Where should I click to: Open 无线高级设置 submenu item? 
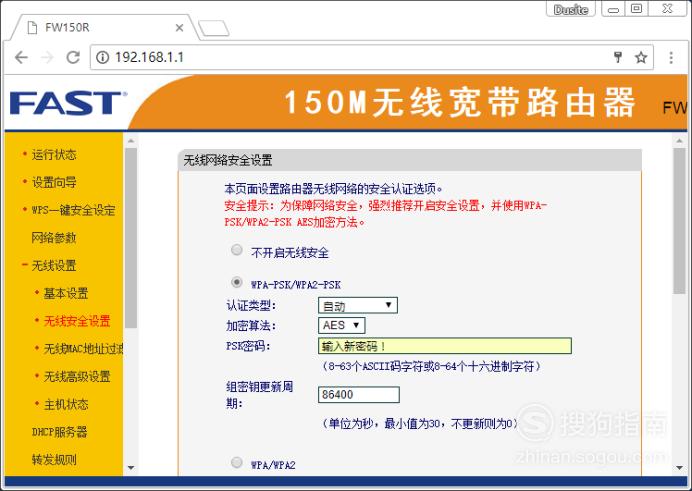coord(77,377)
